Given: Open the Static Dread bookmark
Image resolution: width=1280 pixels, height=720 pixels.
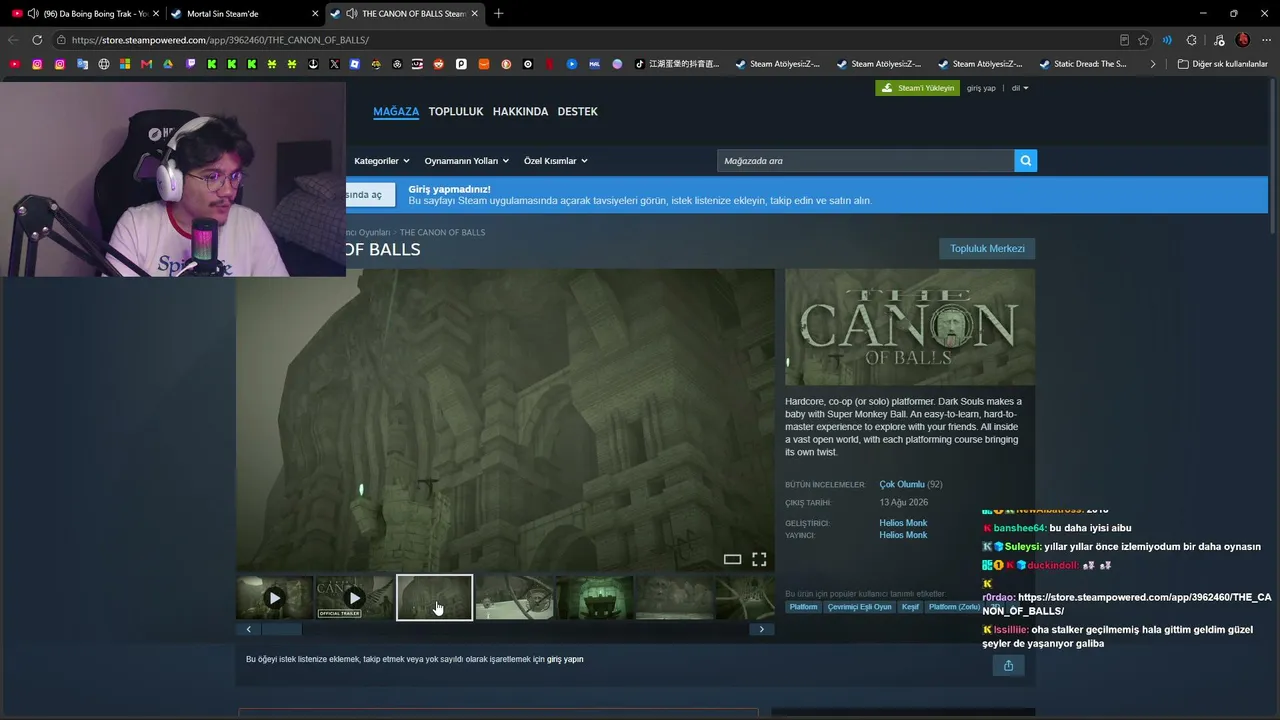Looking at the screenshot, I should (x=1083, y=64).
